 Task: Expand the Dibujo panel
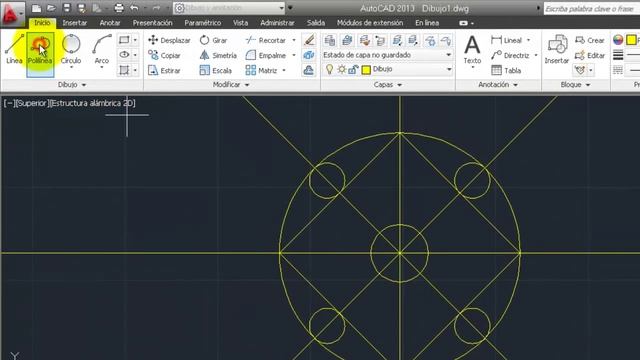coord(72,84)
